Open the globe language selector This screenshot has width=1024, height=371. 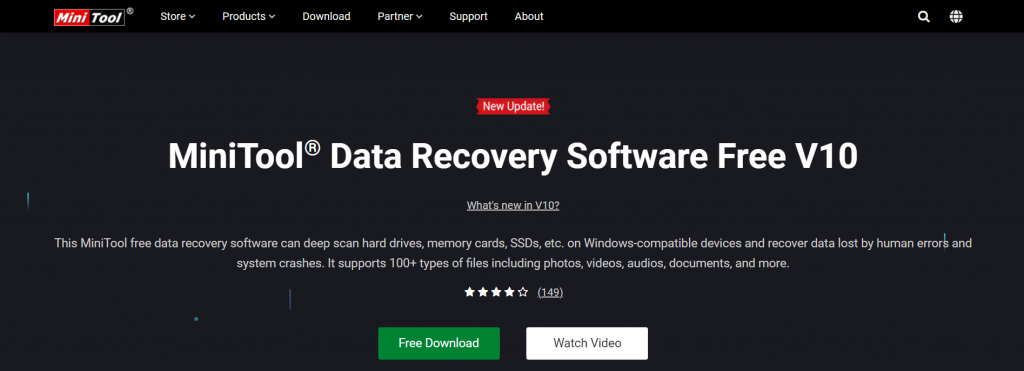pos(956,17)
